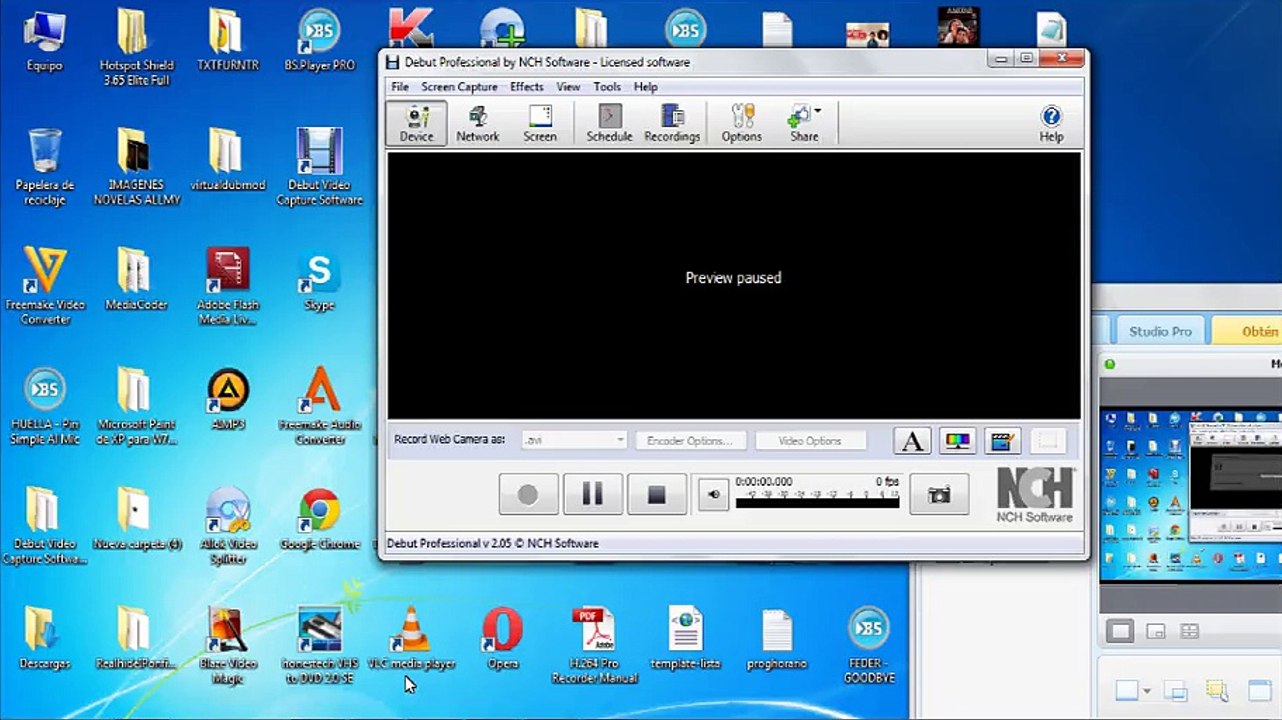Click the 0:00:00.000 recording time readout
This screenshot has width=1282, height=720.
pos(764,482)
